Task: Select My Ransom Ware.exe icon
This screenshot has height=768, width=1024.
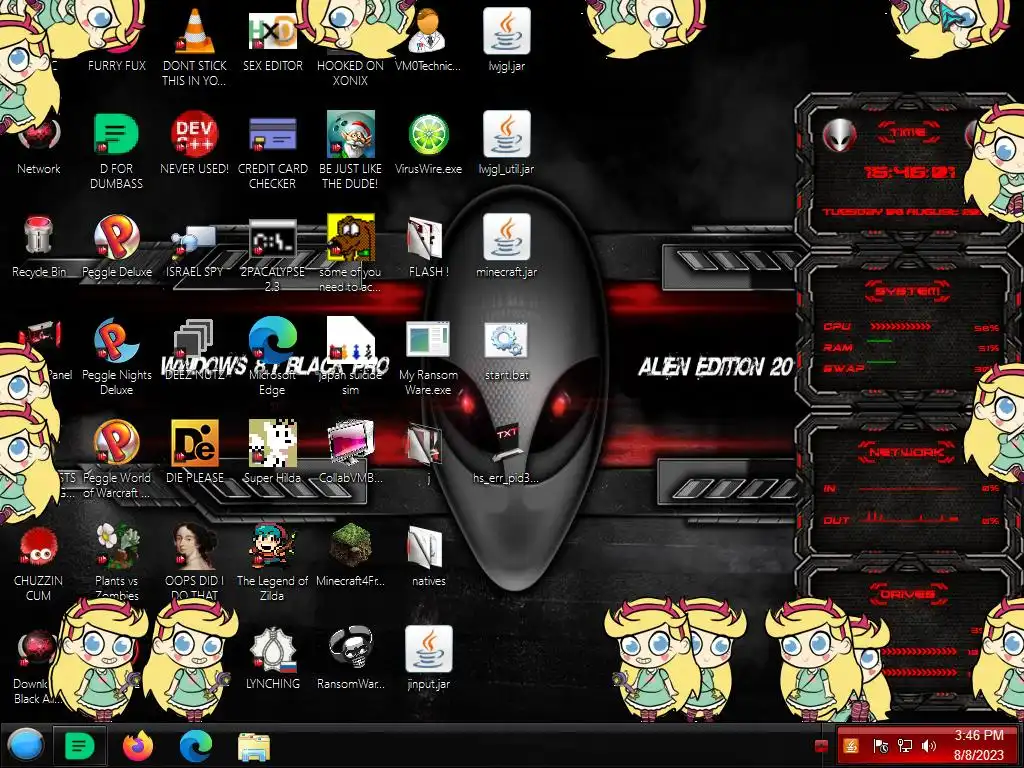Action: 428,340
